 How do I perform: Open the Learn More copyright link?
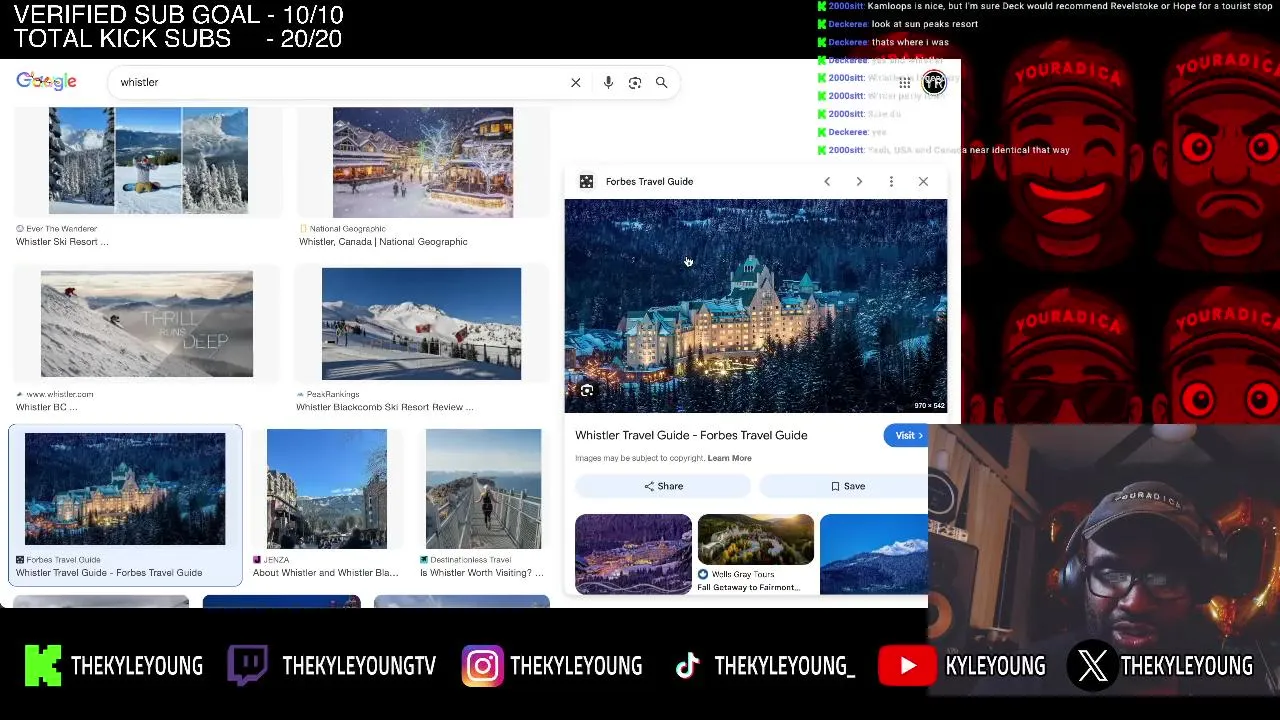coord(729,458)
